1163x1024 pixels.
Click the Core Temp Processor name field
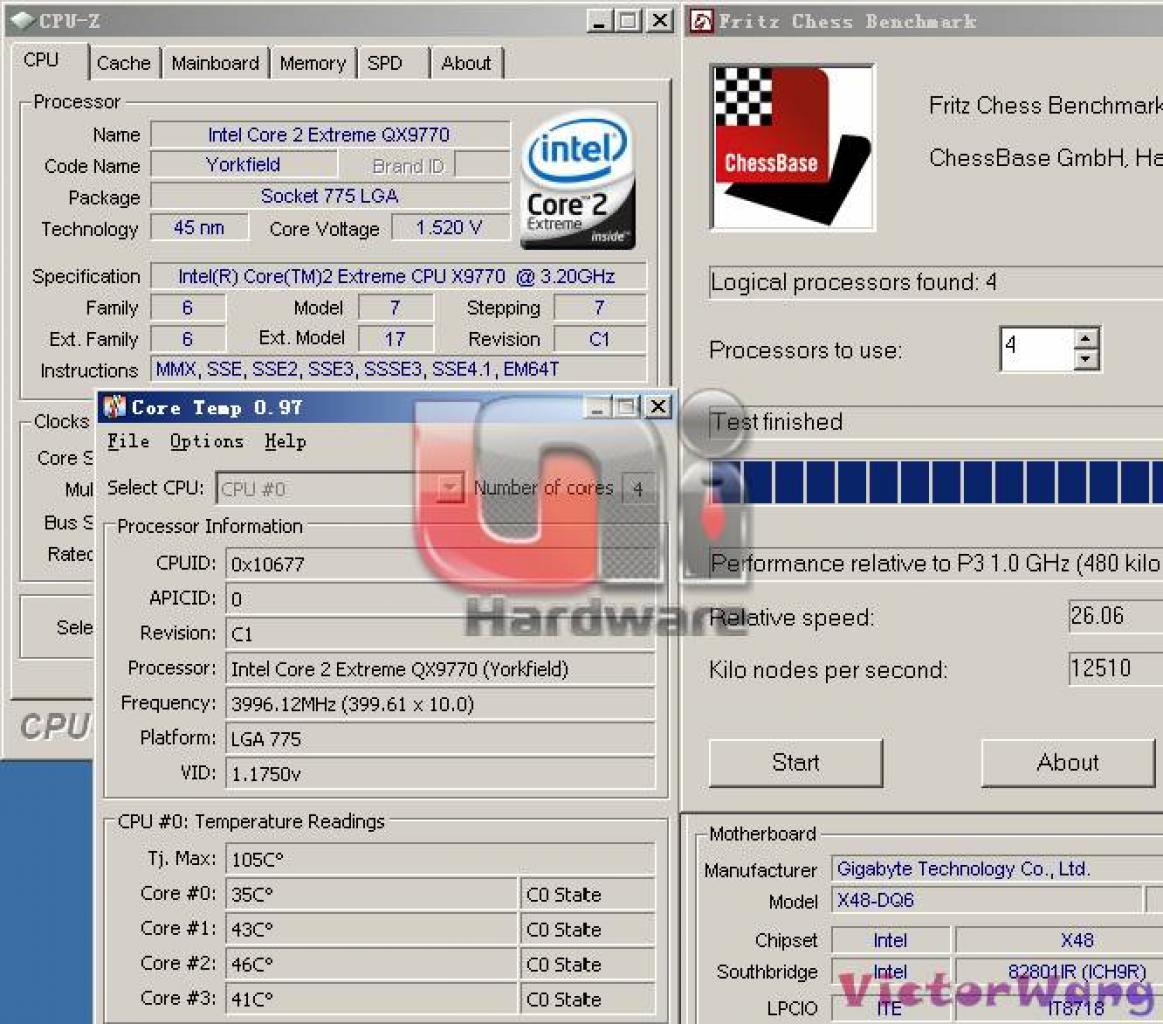(440, 669)
